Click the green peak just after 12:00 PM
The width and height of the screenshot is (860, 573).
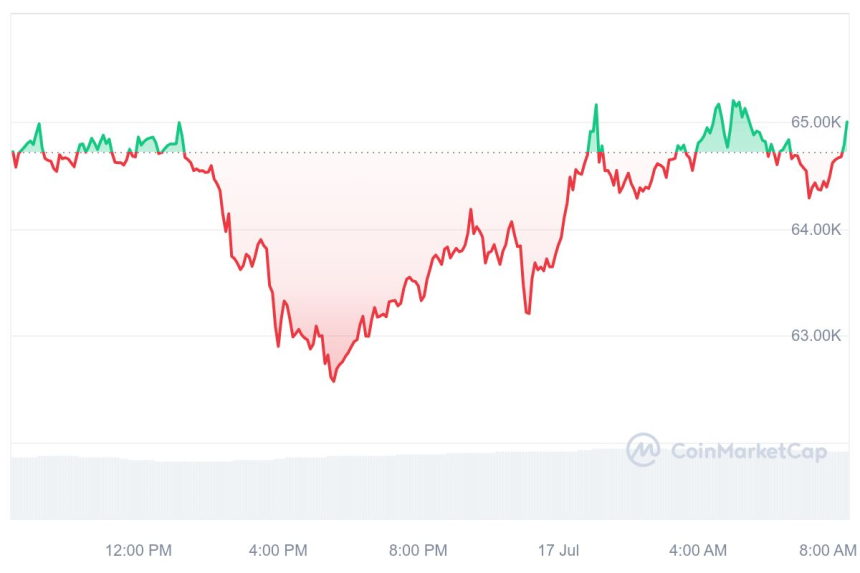(179, 123)
